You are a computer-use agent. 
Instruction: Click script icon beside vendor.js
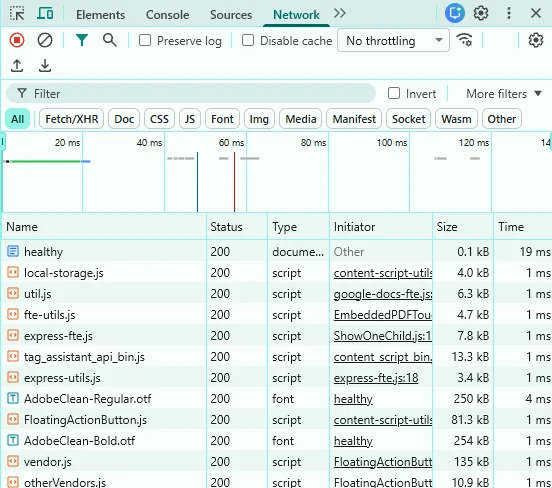[13, 461]
